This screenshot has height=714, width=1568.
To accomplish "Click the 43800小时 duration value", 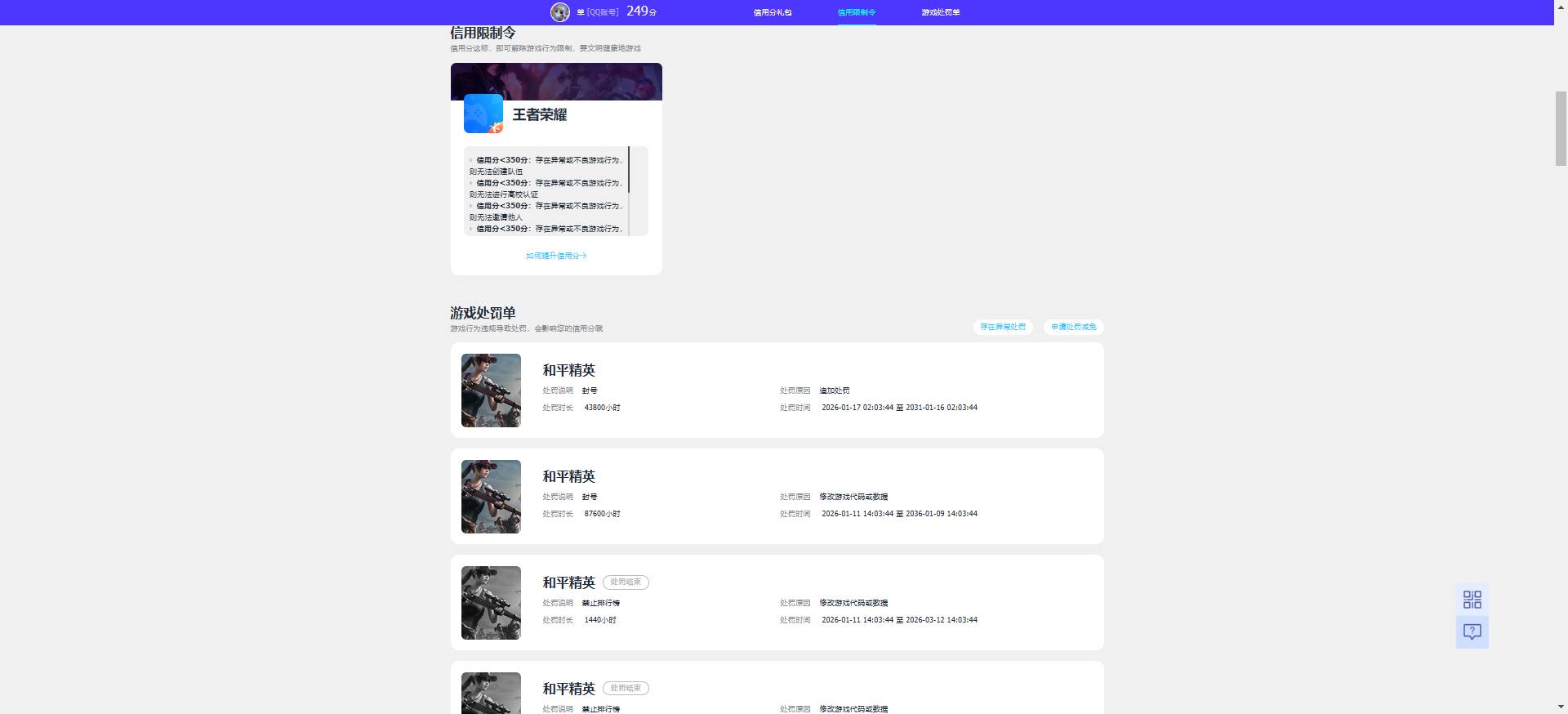I will (602, 408).
